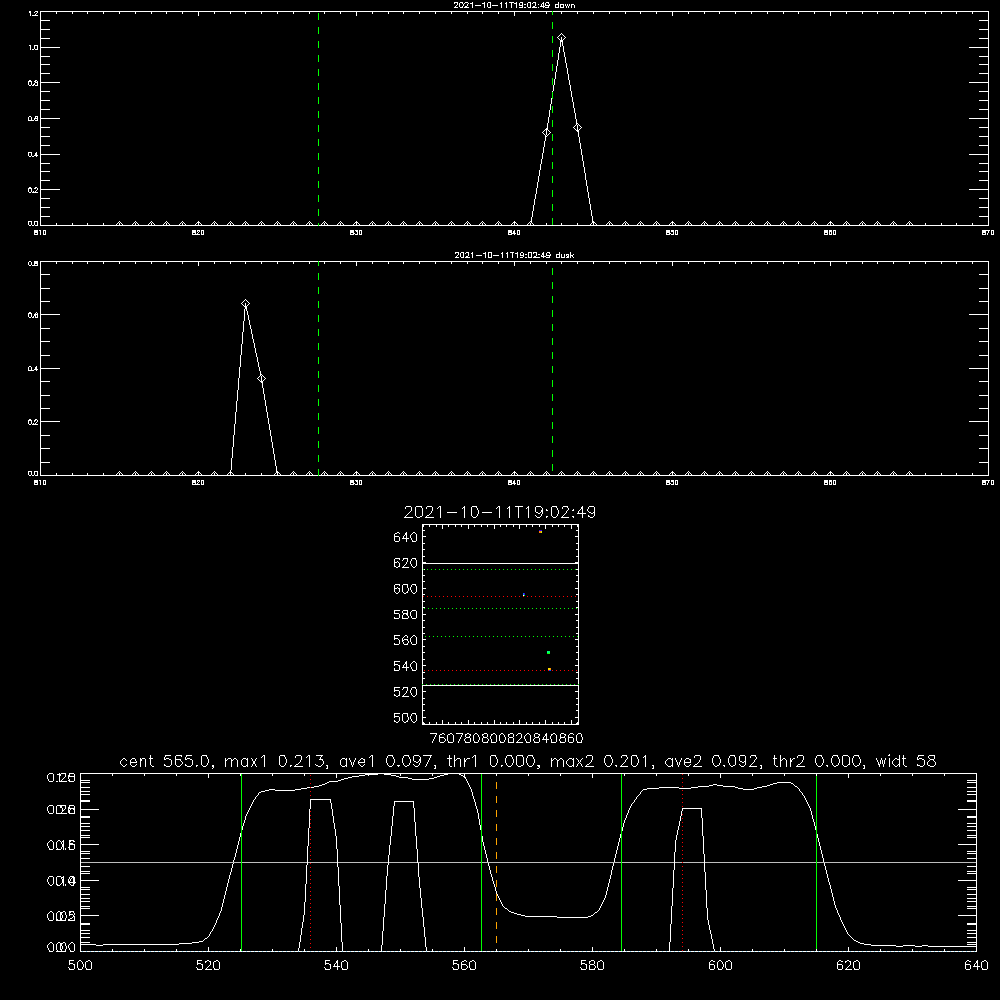The image size is (1000, 1000).
Task: Click the solid green vertical line near 615
Action: (x=816, y=861)
